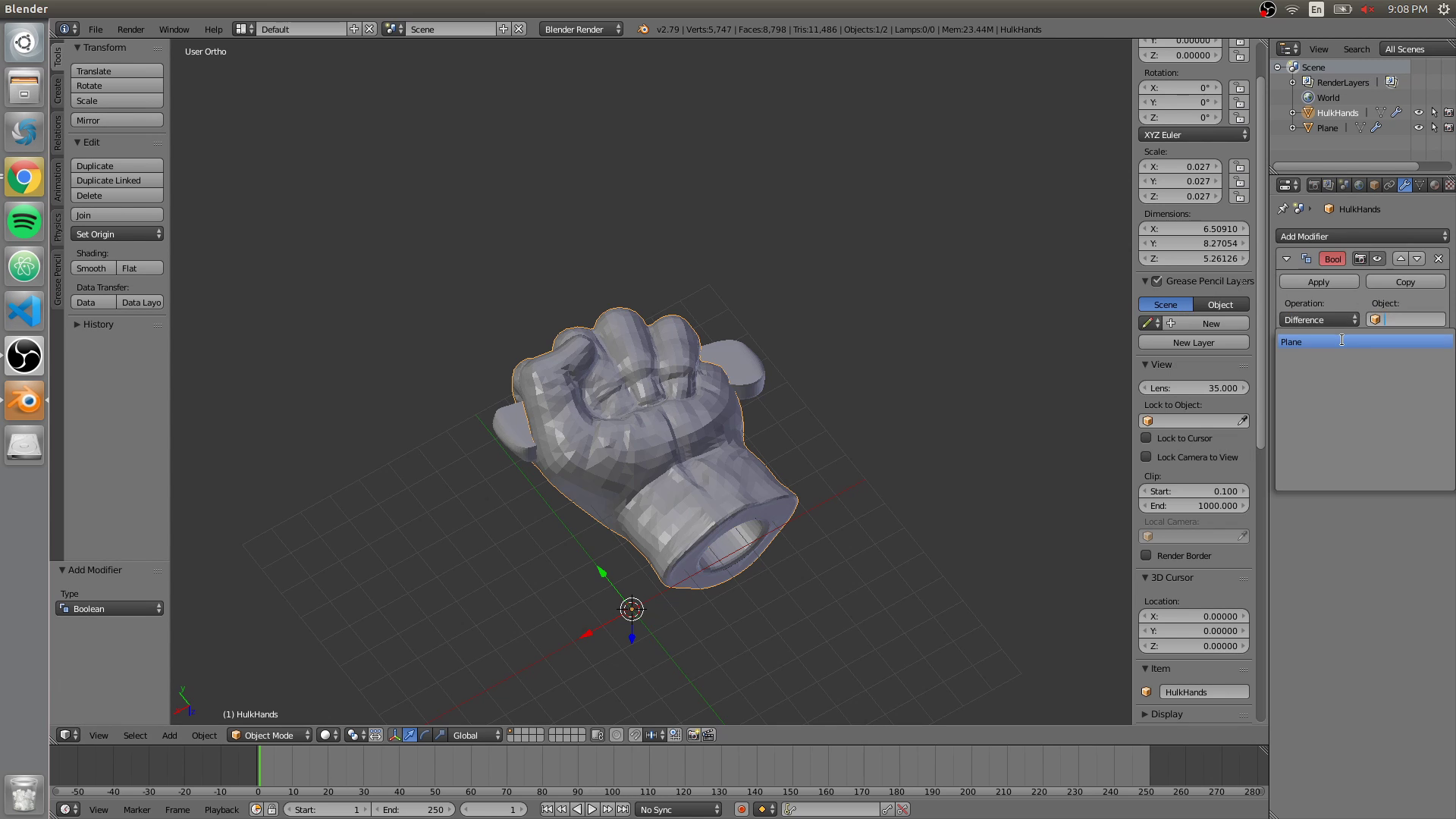
Task: Click the OpenGL render image camera icon
Action: [693, 735]
